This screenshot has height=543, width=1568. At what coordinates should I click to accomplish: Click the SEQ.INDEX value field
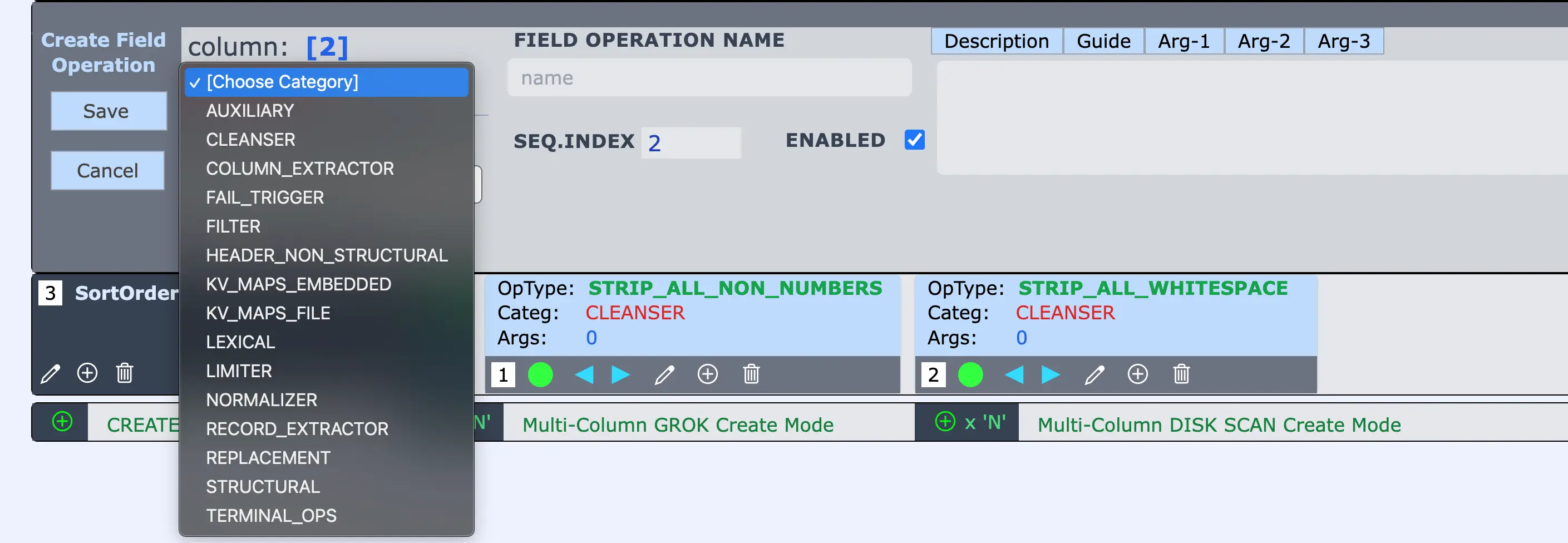point(691,143)
